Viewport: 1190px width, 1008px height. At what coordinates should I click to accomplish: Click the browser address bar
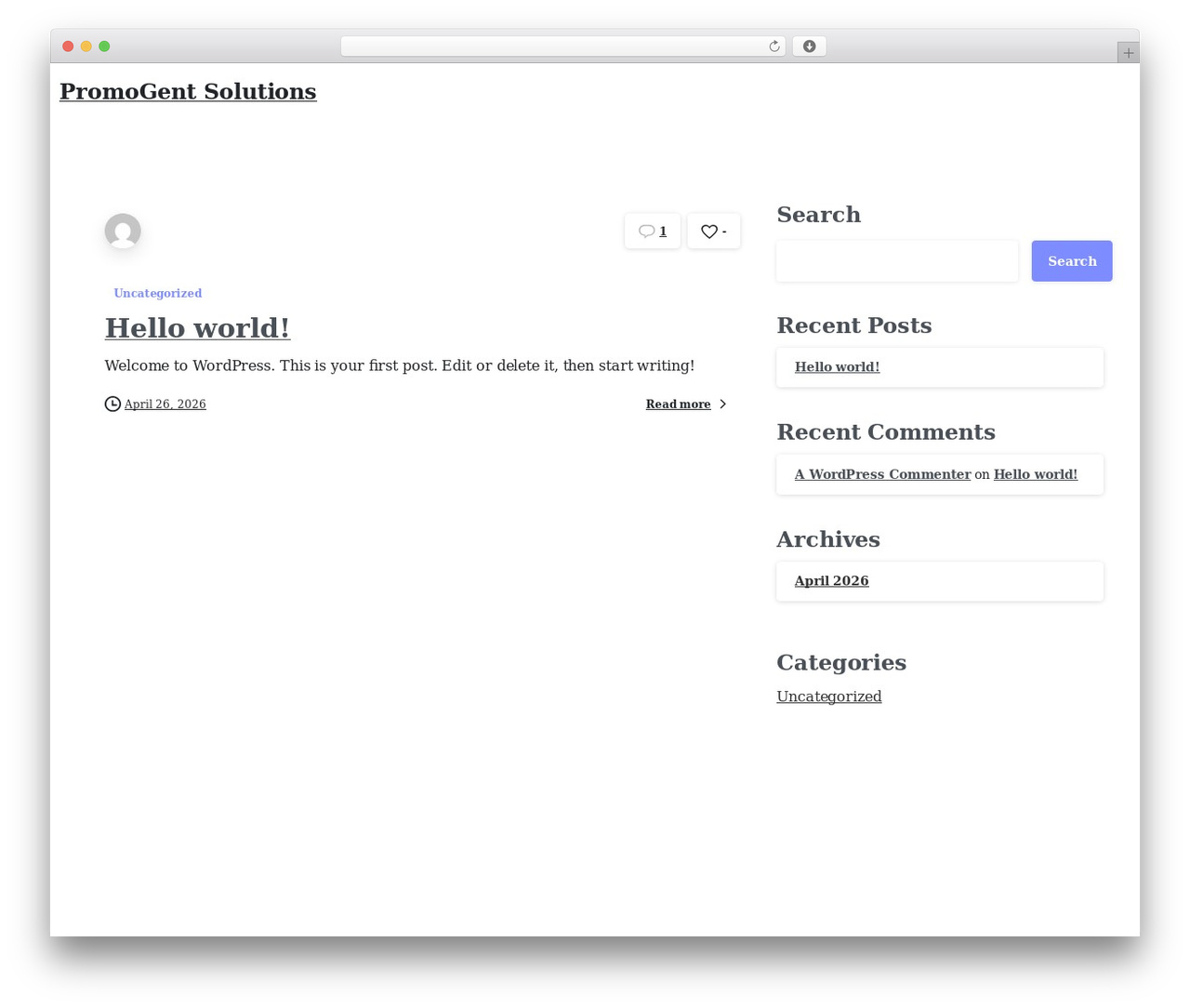click(x=562, y=46)
